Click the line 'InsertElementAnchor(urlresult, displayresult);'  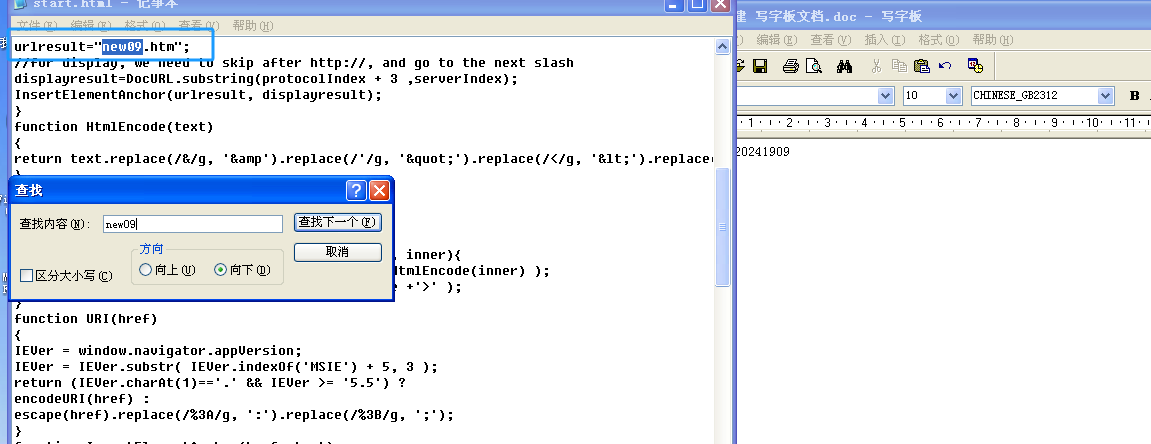[198, 95]
